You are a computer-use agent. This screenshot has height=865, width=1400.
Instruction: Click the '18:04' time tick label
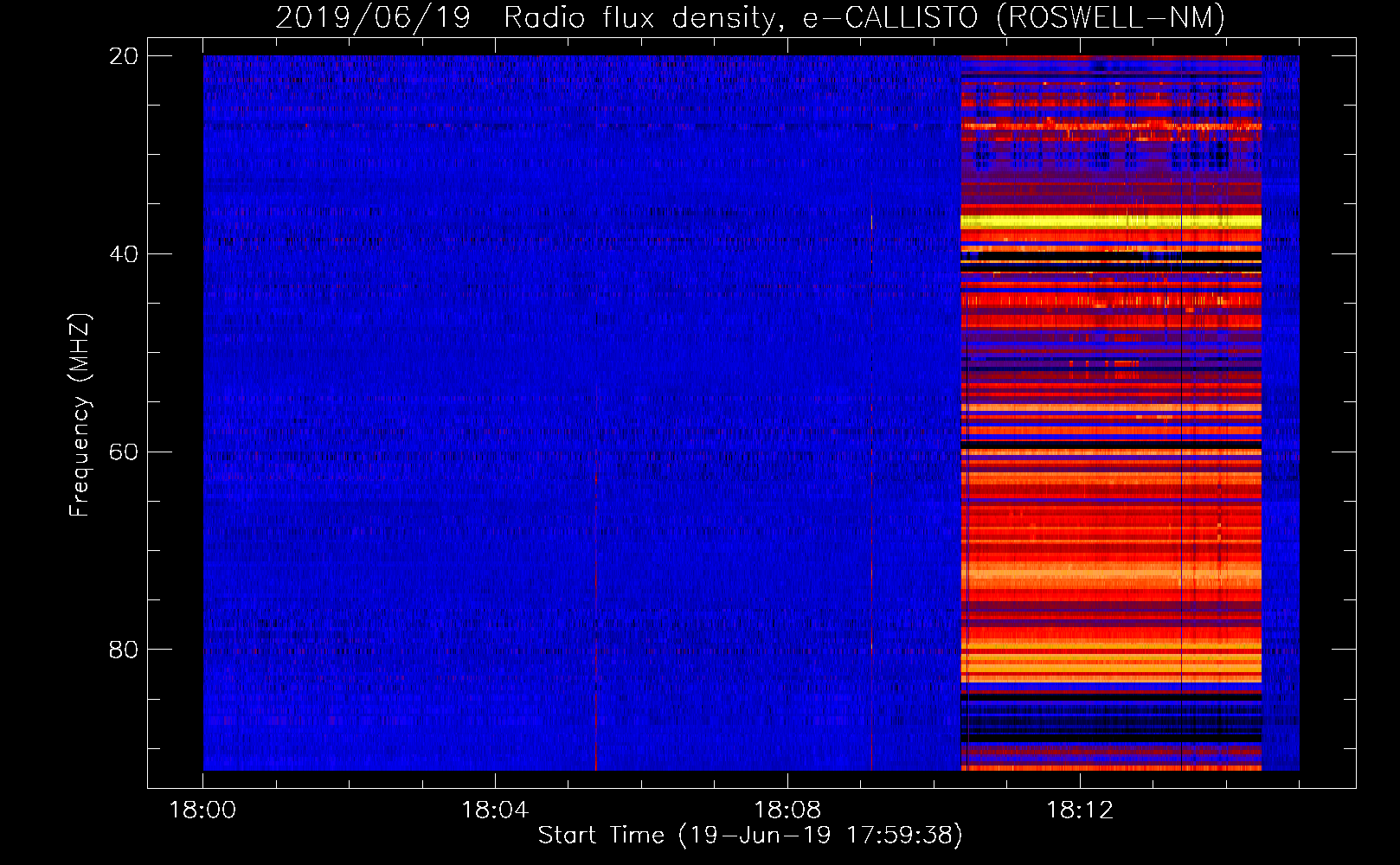pos(495,811)
